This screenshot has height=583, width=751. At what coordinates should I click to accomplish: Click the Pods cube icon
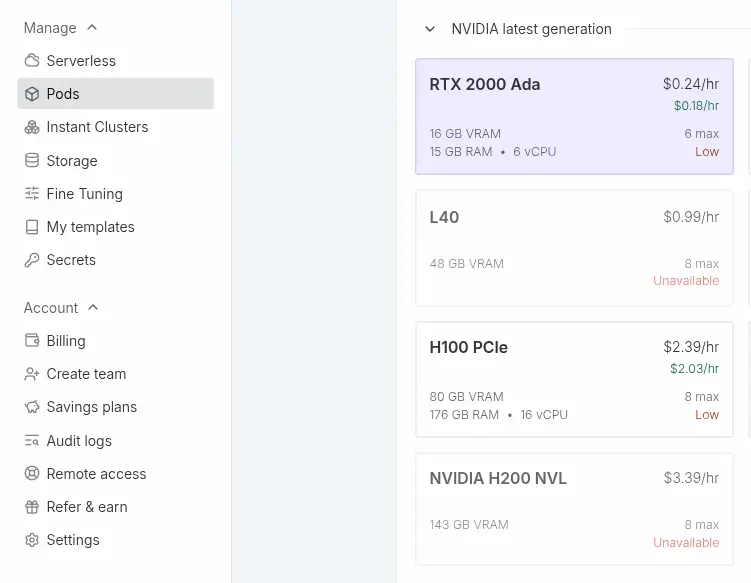(32, 94)
